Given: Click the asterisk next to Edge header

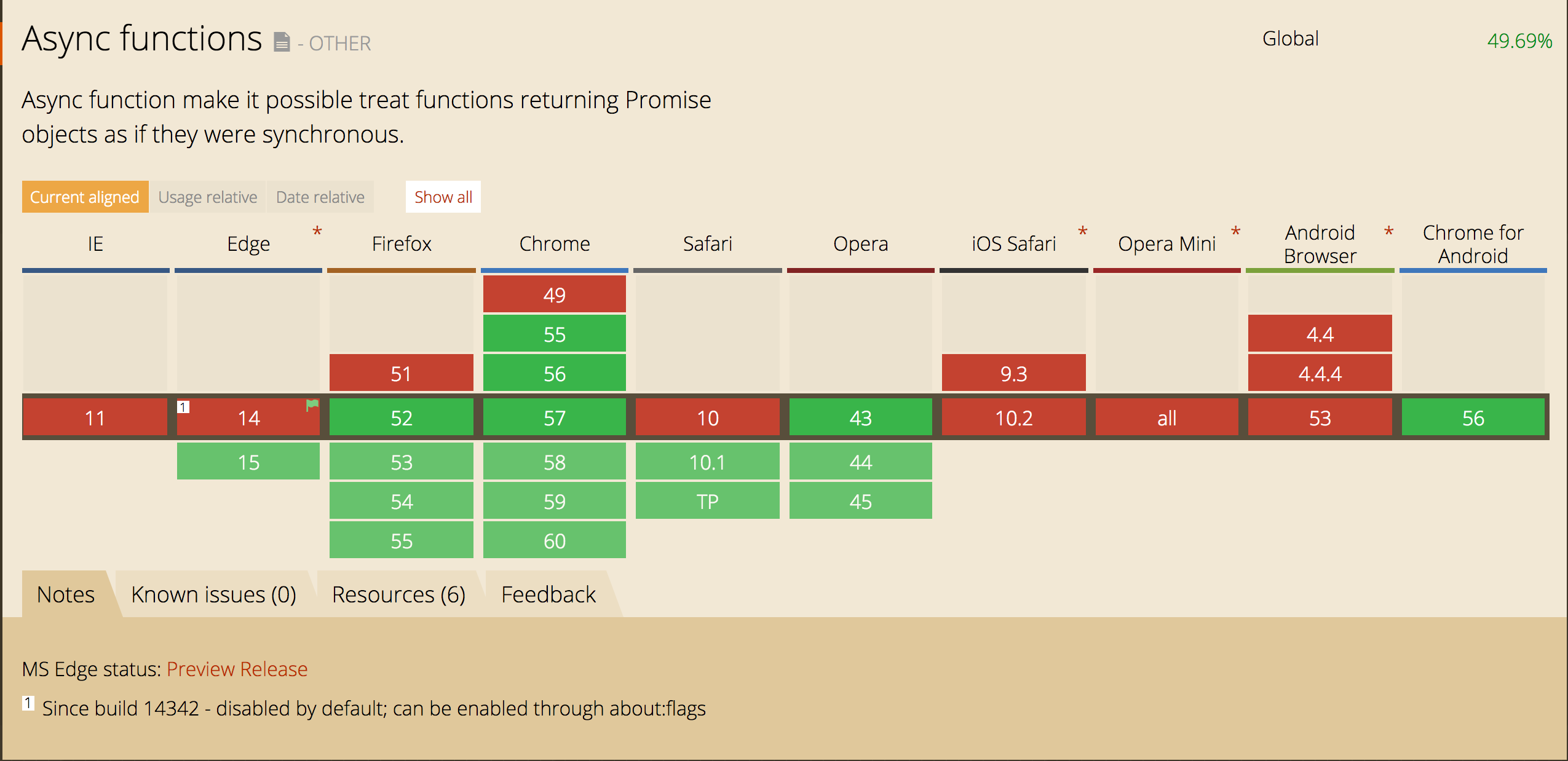Looking at the screenshot, I should pyautogui.click(x=317, y=232).
